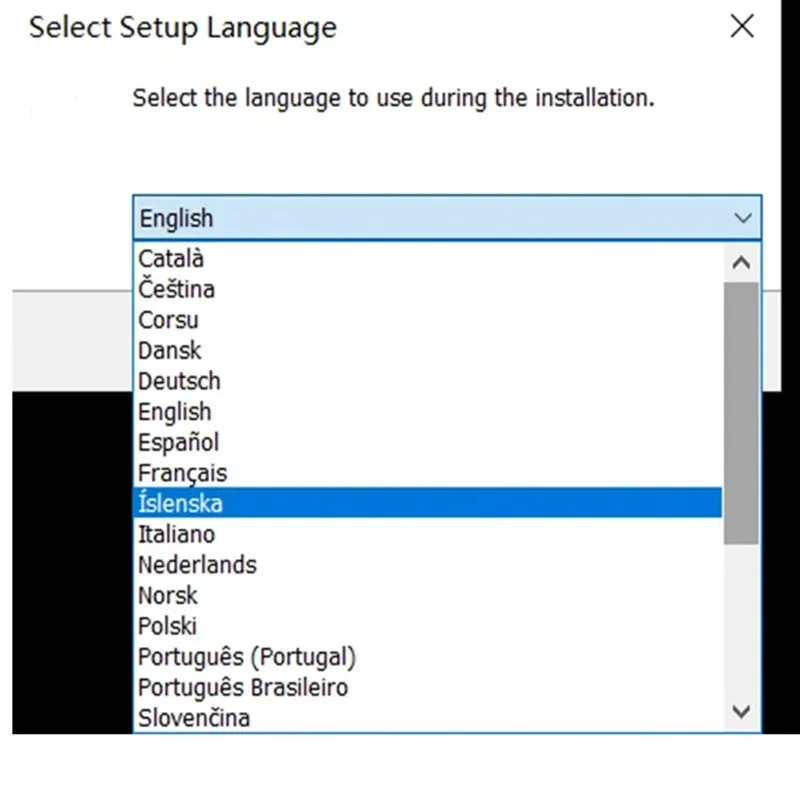Image resolution: width=800 pixels, height=800 pixels.
Task: Pick Corsu as setup language
Action: (x=168, y=320)
